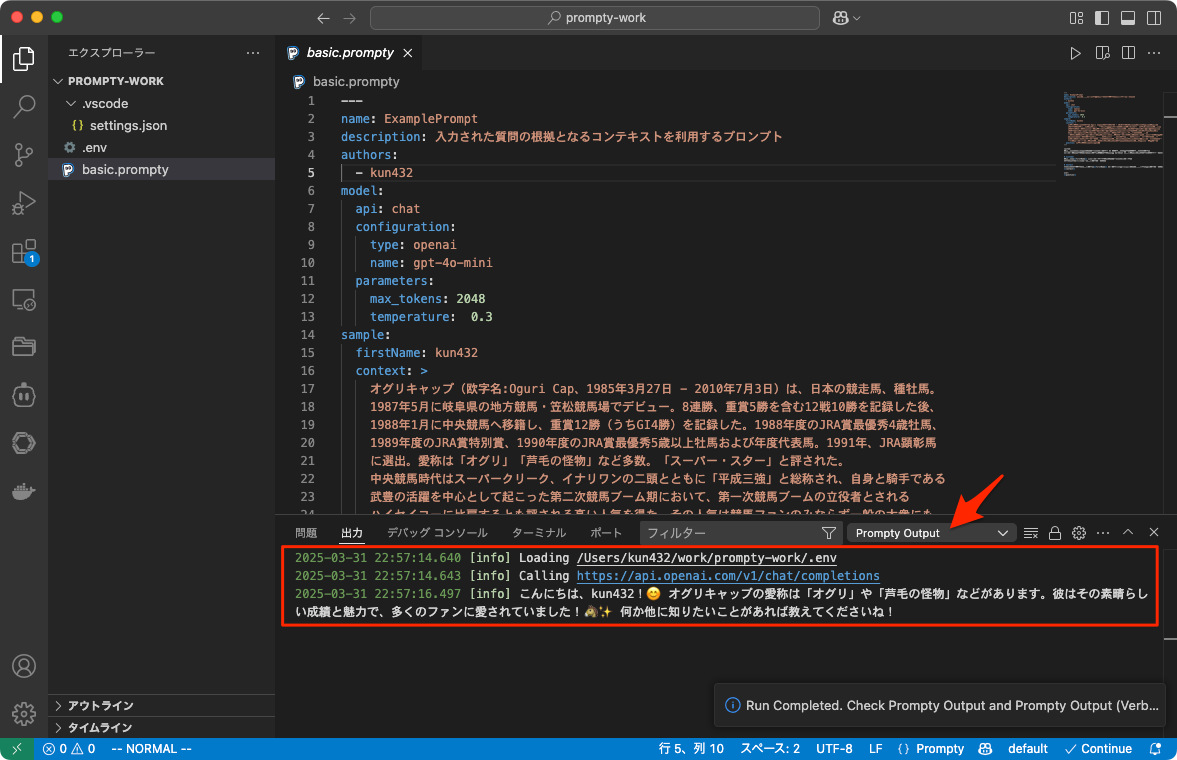The height and width of the screenshot is (760, 1177).
Task: Split the editor to the right
Action: click(1127, 53)
